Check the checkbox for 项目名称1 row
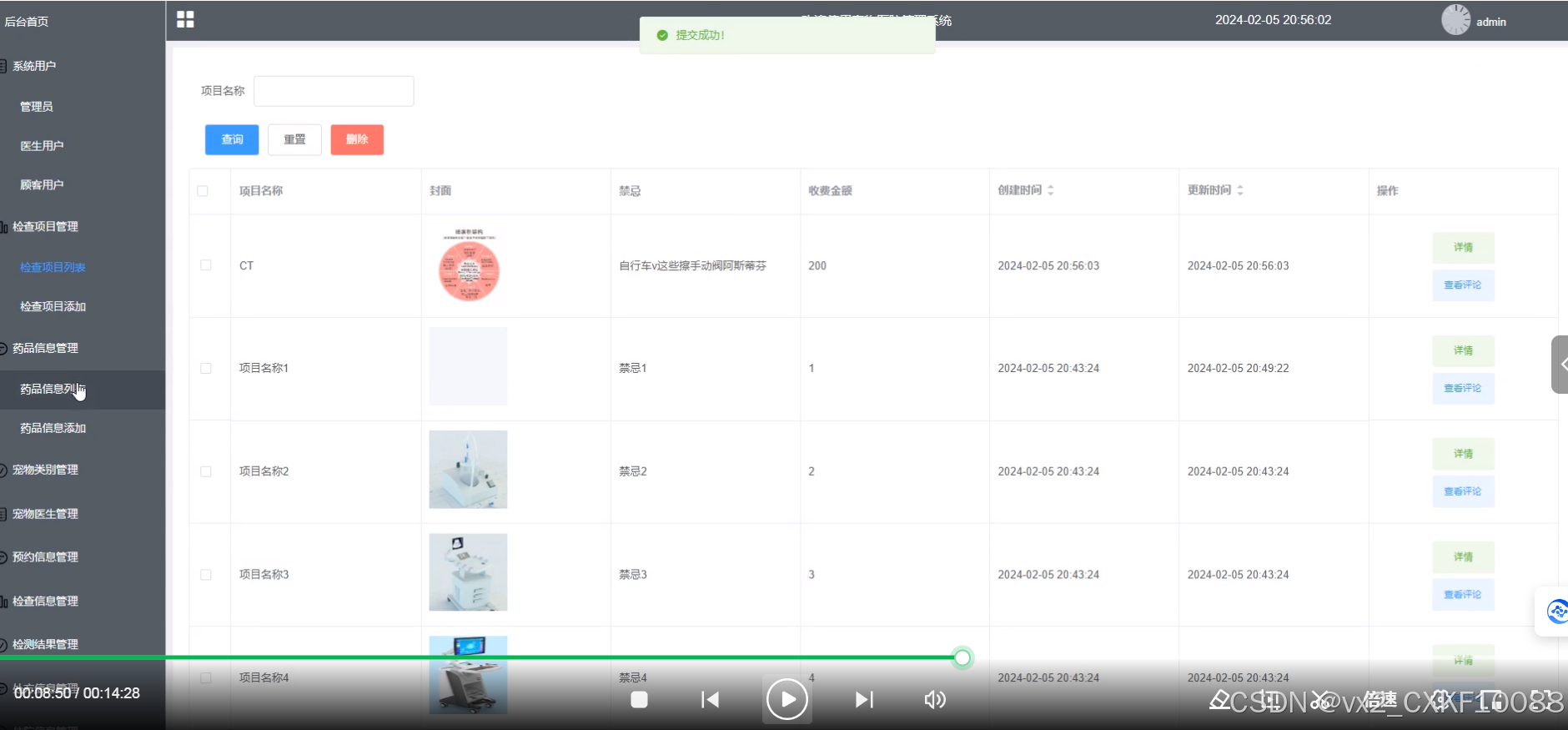 206,368
